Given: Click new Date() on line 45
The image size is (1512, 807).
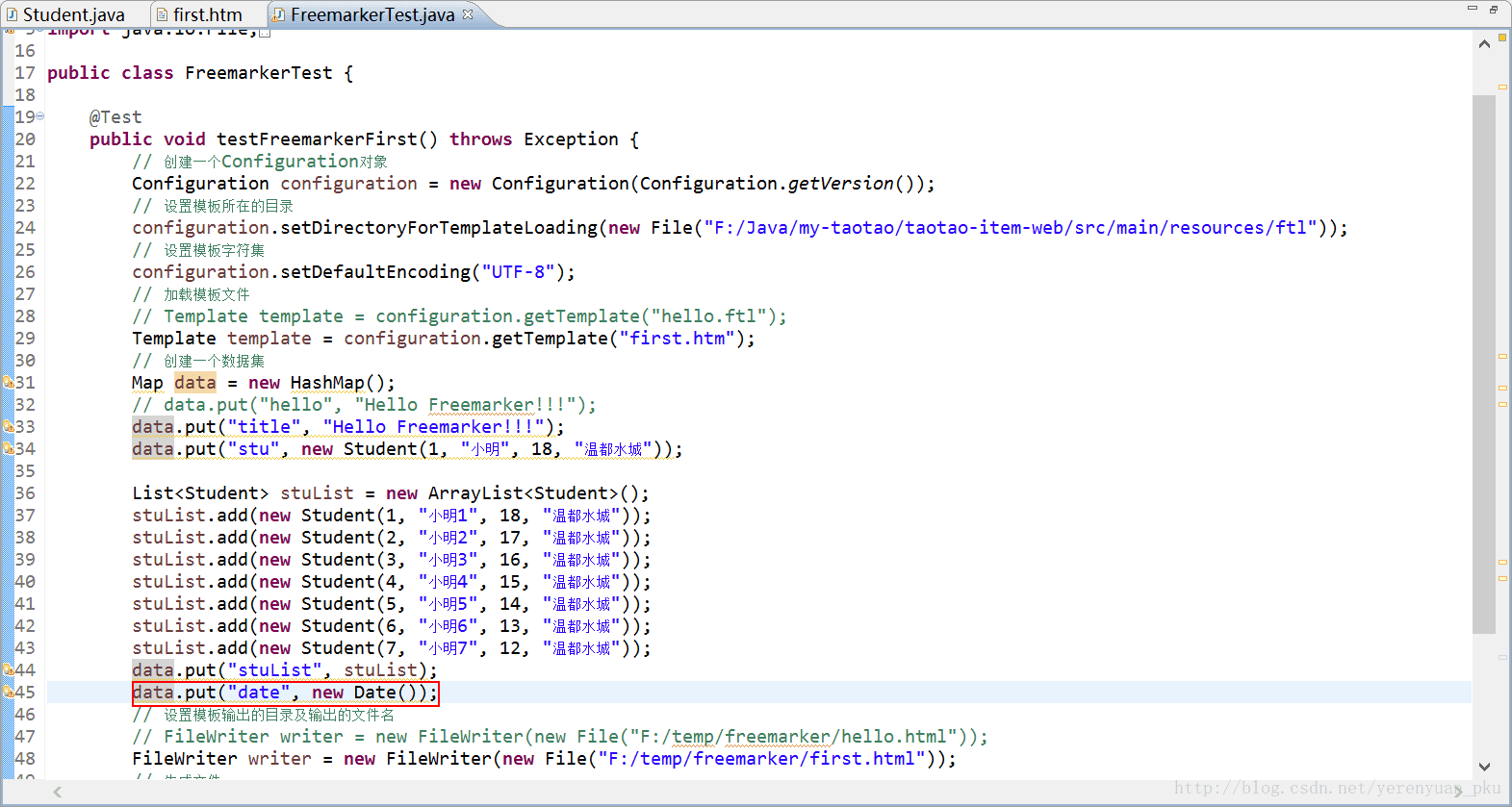Looking at the screenshot, I should tap(364, 693).
